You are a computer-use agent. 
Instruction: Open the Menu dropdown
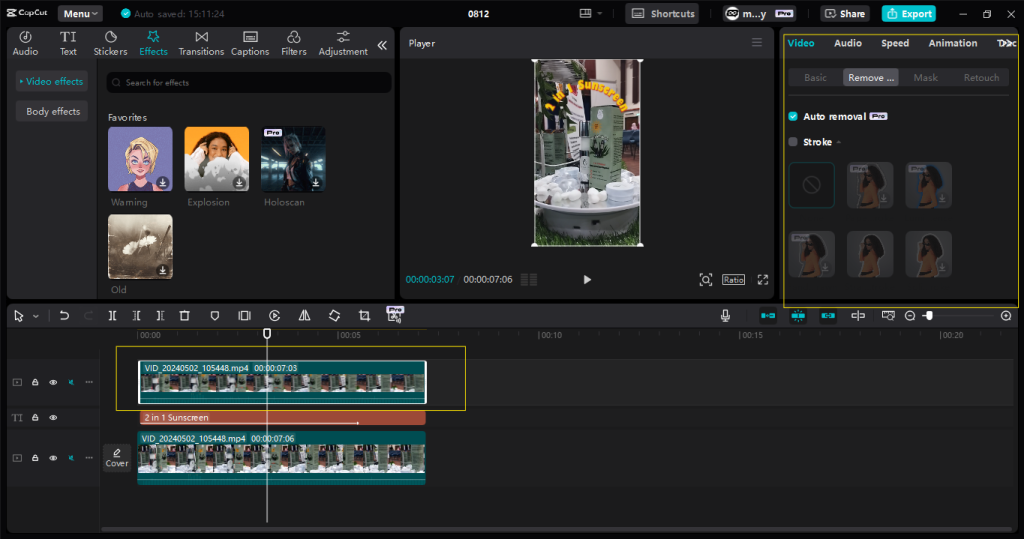[x=80, y=14]
